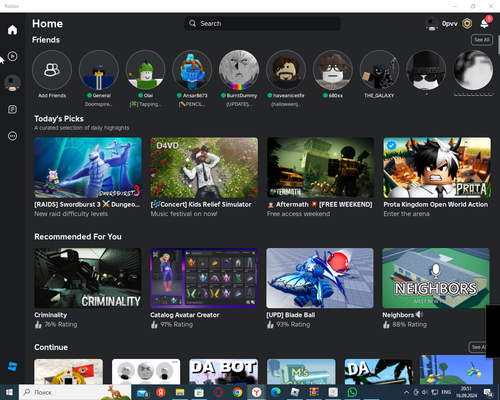The image size is (500, 400).
Task: Open friend Ansar8673's avatar
Action: tap(192, 70)
